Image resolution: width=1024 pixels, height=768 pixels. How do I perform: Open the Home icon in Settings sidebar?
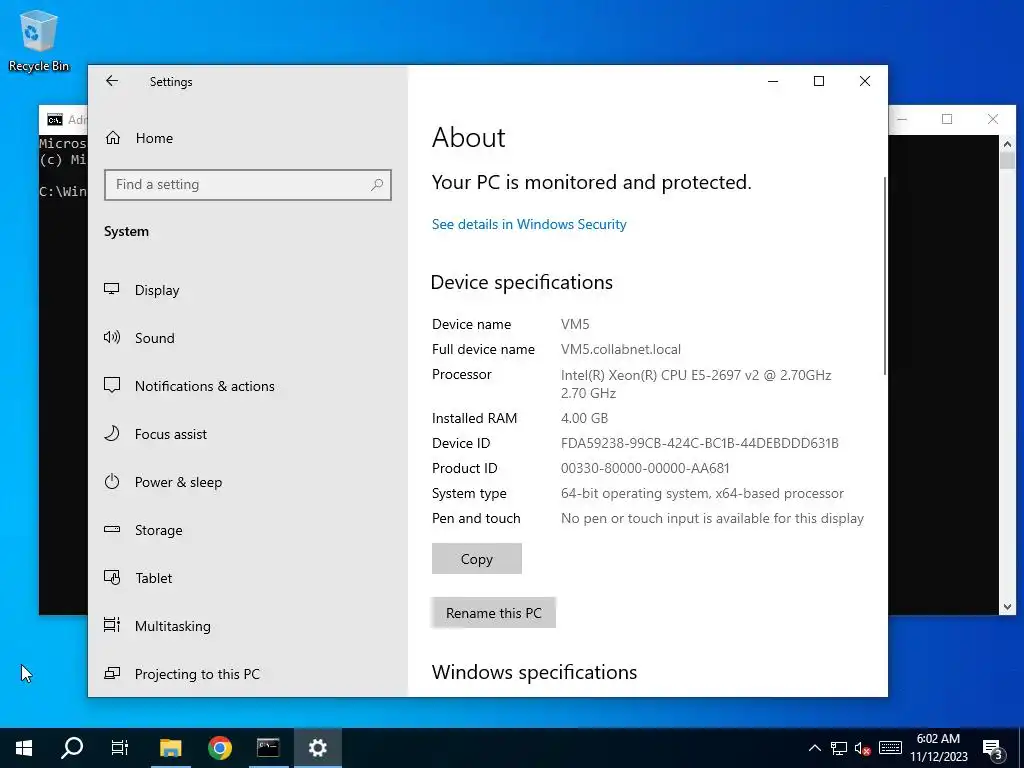[x=113, y=138]
